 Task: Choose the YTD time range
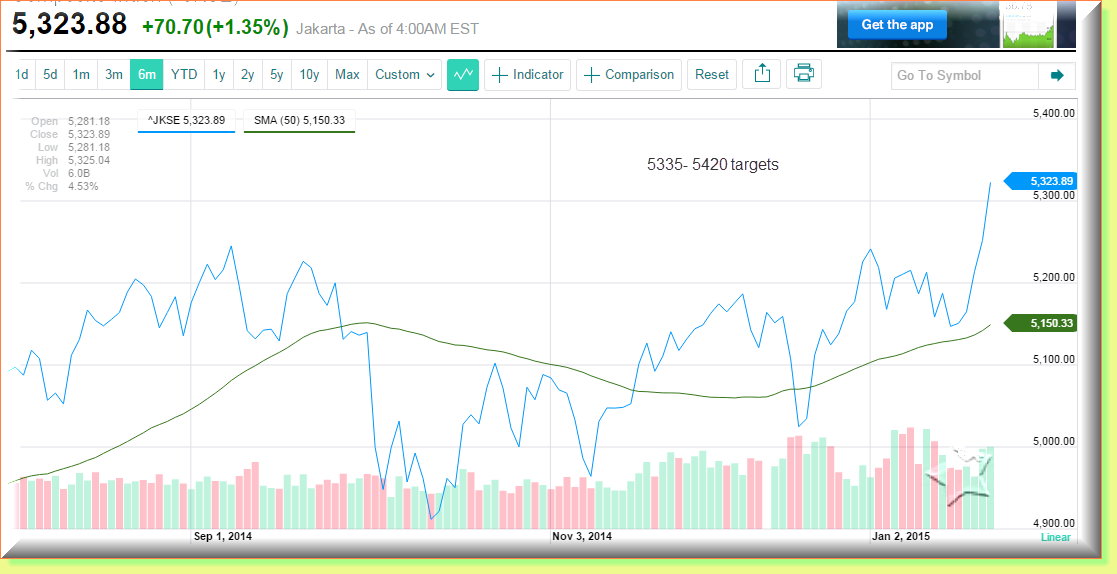[184, 75]
